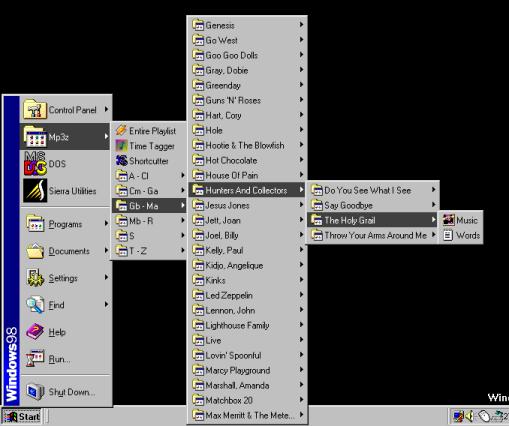Click the Documents folder icon
This screenshot has height=426, width=509.
point(35,251)
